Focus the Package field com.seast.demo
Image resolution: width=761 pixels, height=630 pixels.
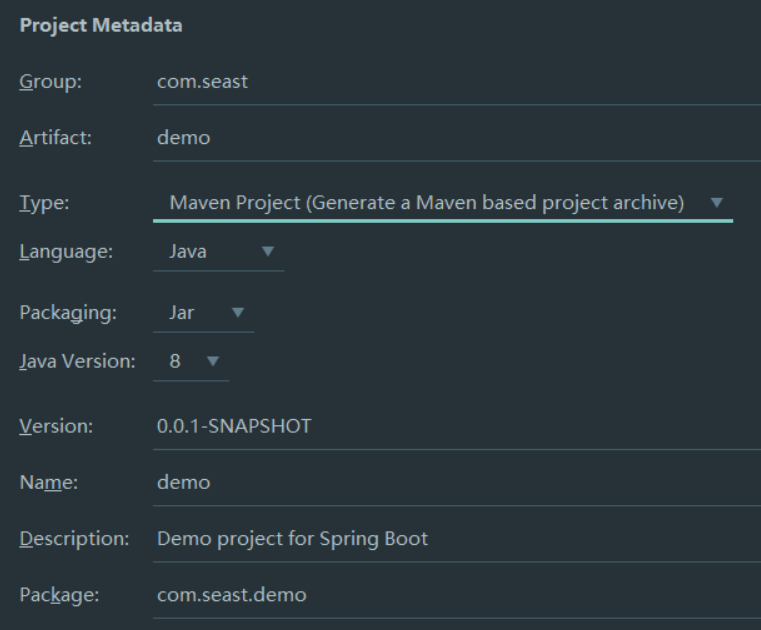457,596
